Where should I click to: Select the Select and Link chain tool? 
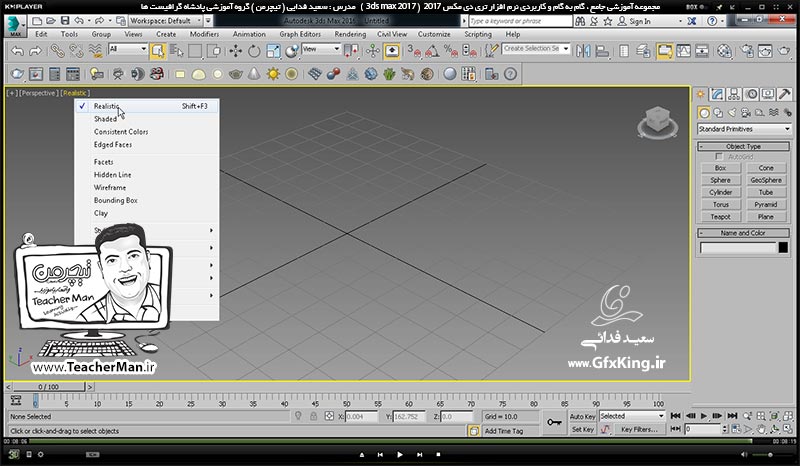pos(57,51)
